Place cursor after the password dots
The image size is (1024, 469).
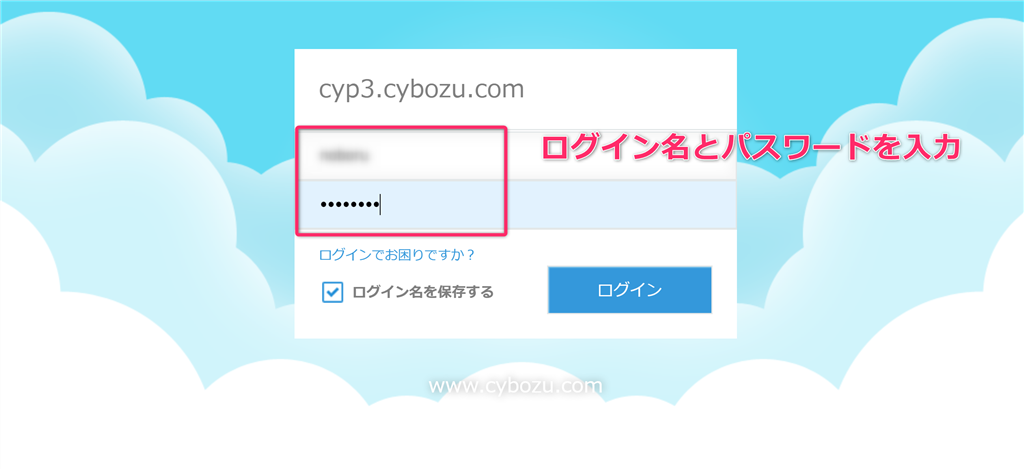click(380, 205)
